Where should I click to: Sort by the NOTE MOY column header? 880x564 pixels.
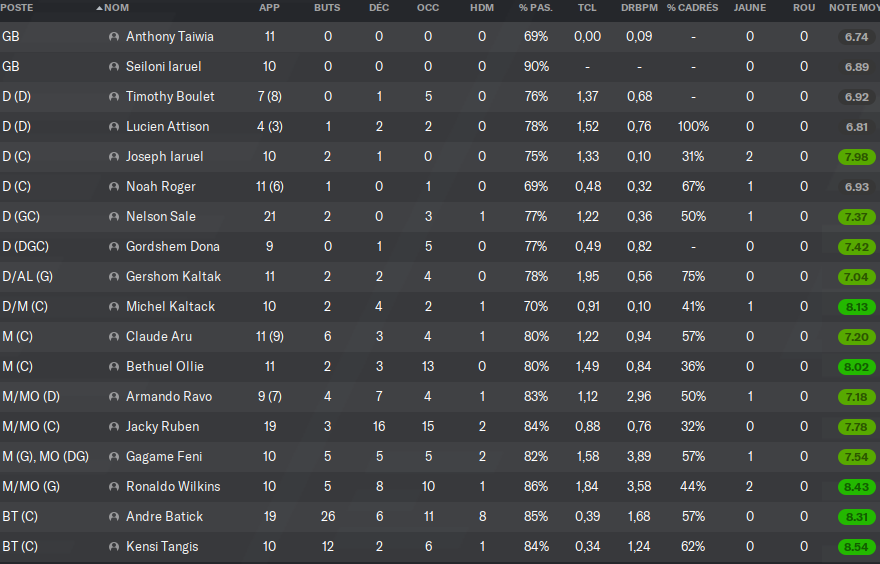854,8
